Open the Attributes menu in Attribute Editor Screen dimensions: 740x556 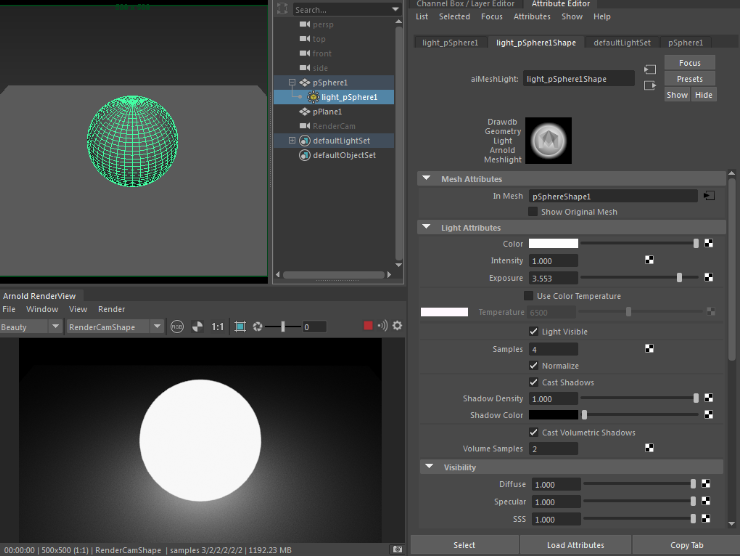tap(531, 17)
